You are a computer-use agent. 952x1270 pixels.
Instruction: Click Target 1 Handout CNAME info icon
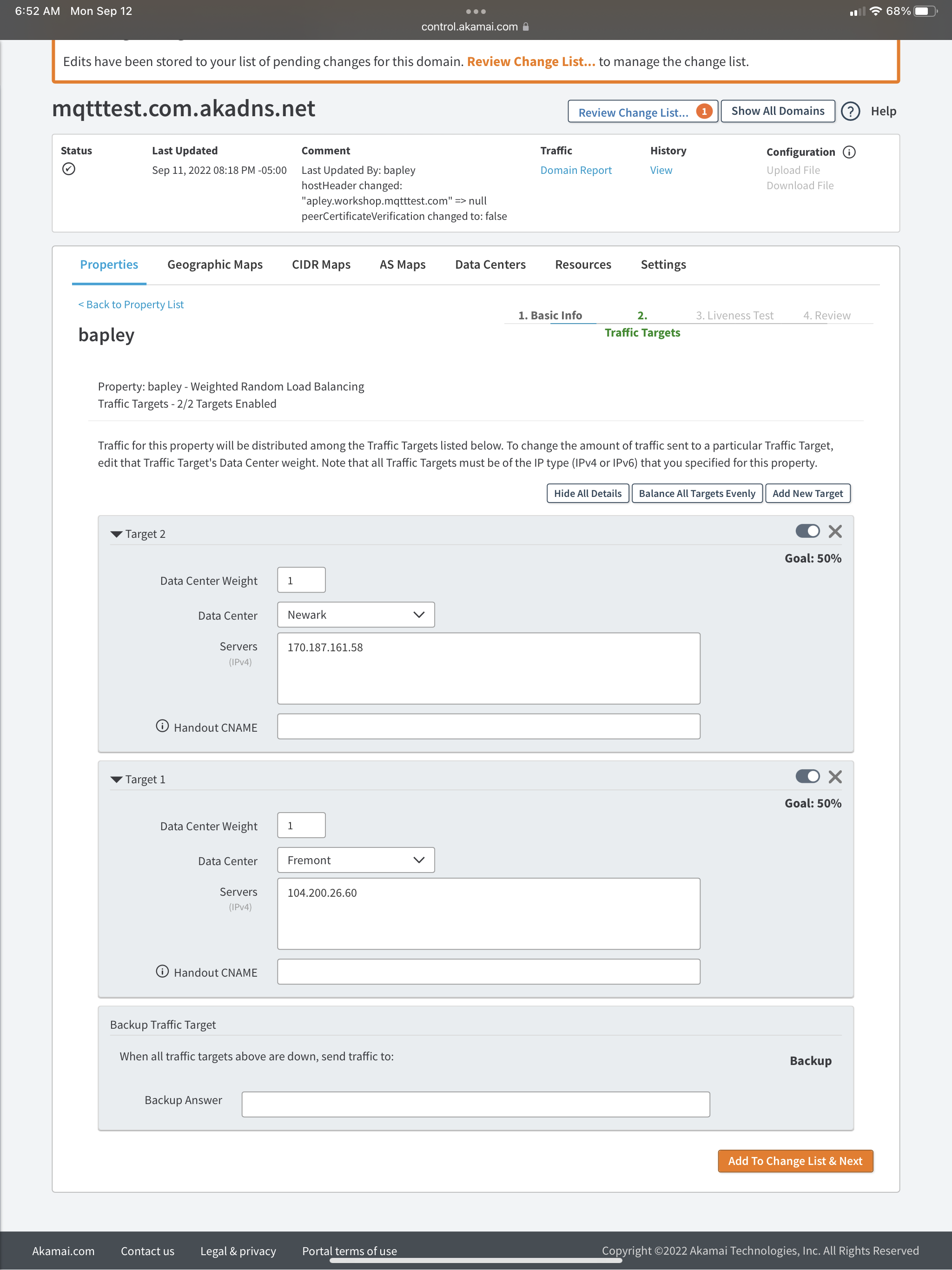coord(163,972)
